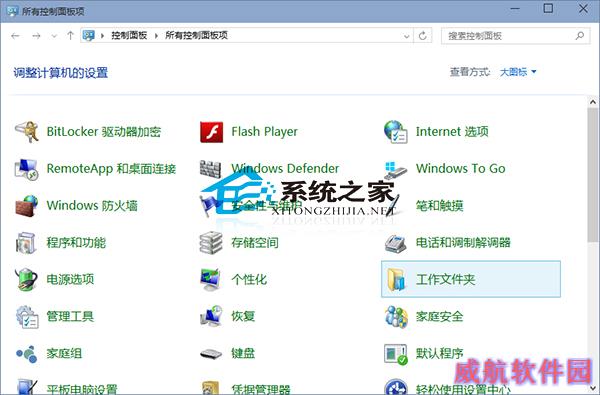Screen dimensions: 600x395
Task: Open the 管理工具 link
Action: pos(70,316)
